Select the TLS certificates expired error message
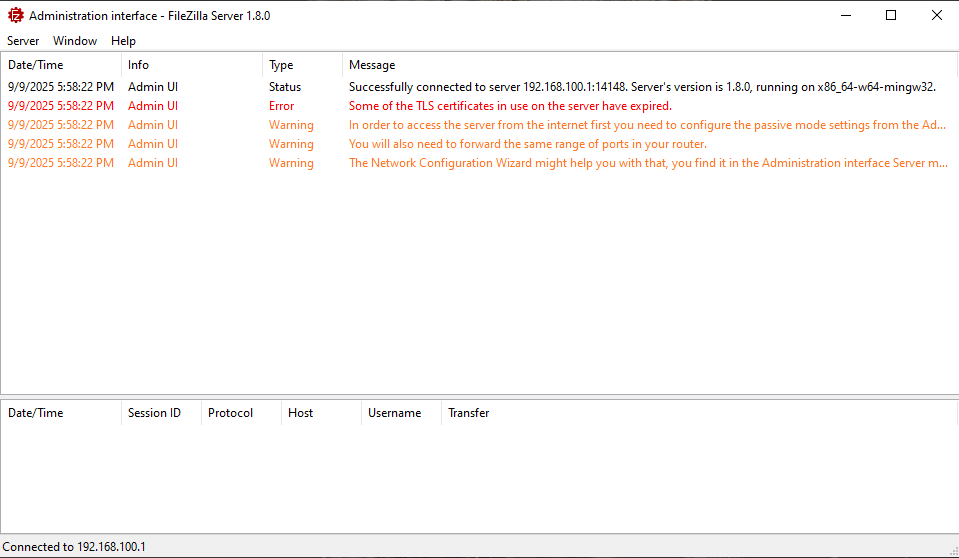 (x=510, y=106)
